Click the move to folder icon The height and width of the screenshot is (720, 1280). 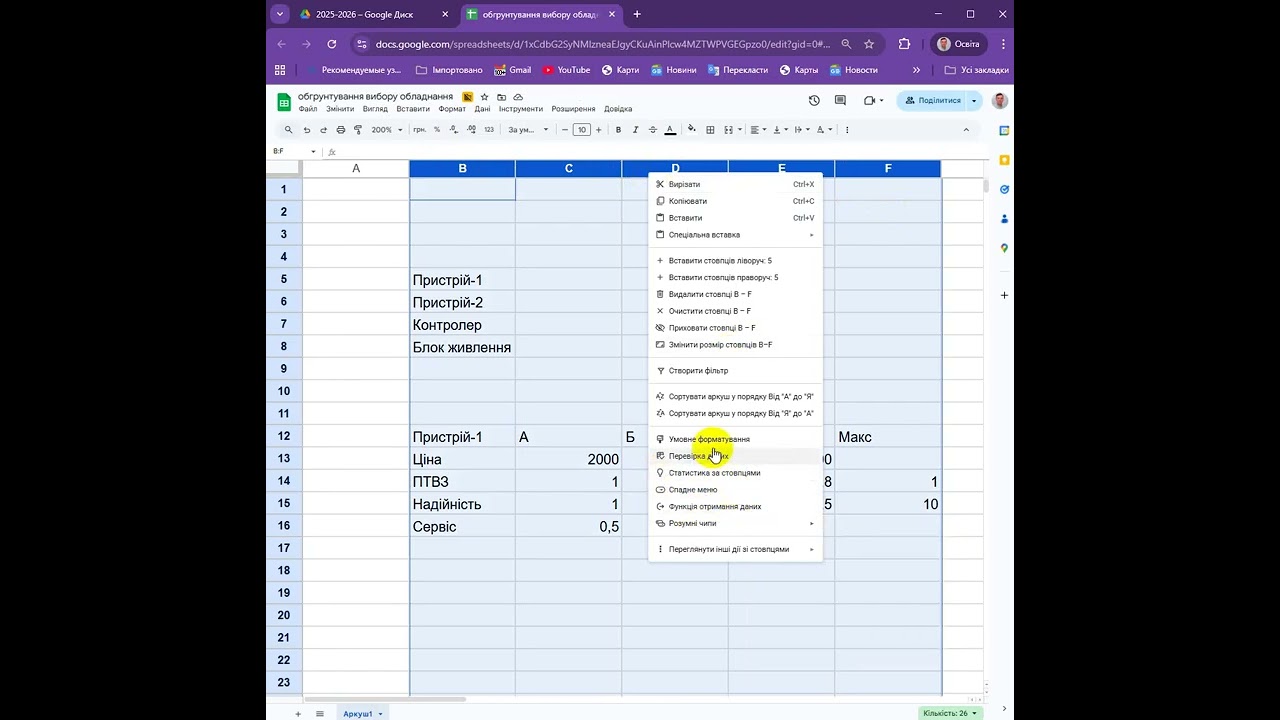click(501, 97)
